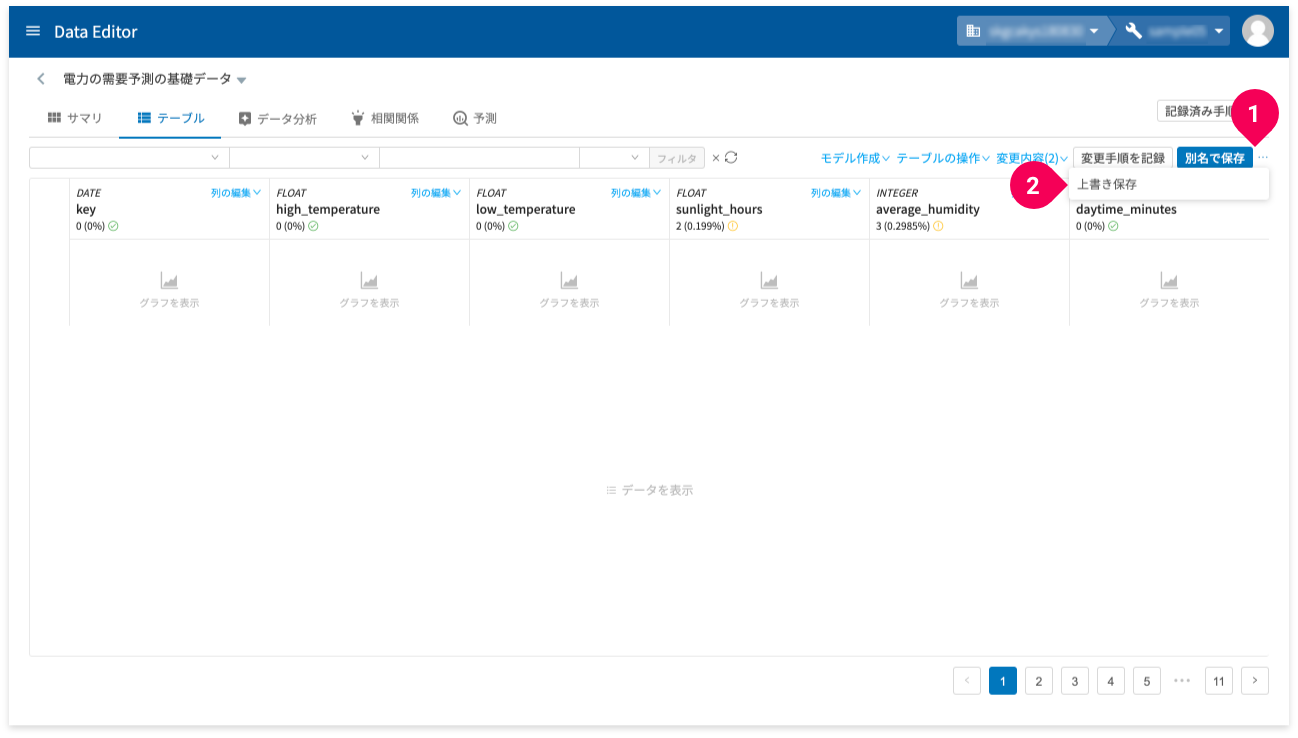This screenshot has height=738, width=1298.
Task: Click the 変更手順を記録 button
Action: 1123,158
